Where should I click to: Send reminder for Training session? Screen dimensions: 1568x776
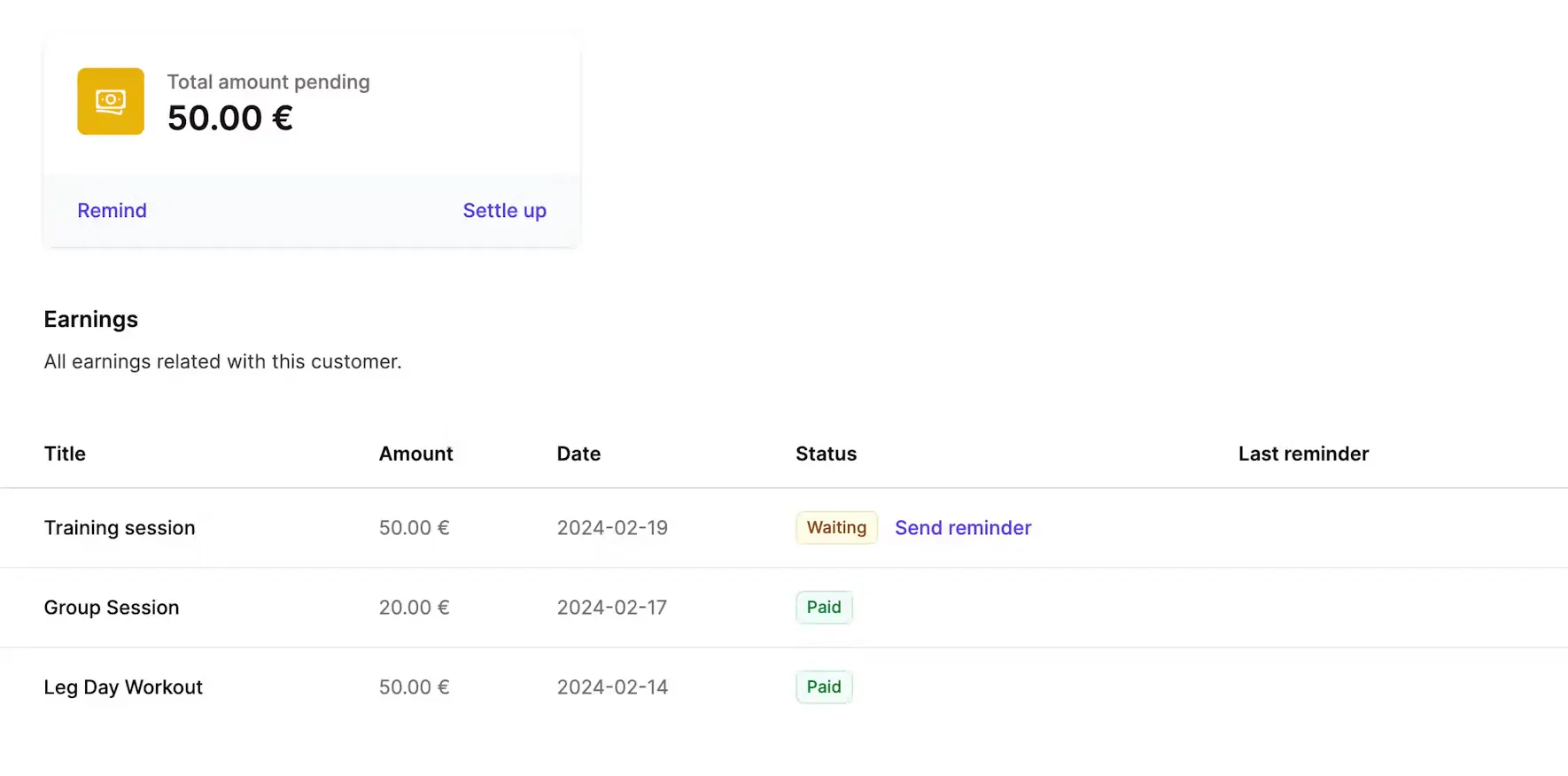(963, 528)
